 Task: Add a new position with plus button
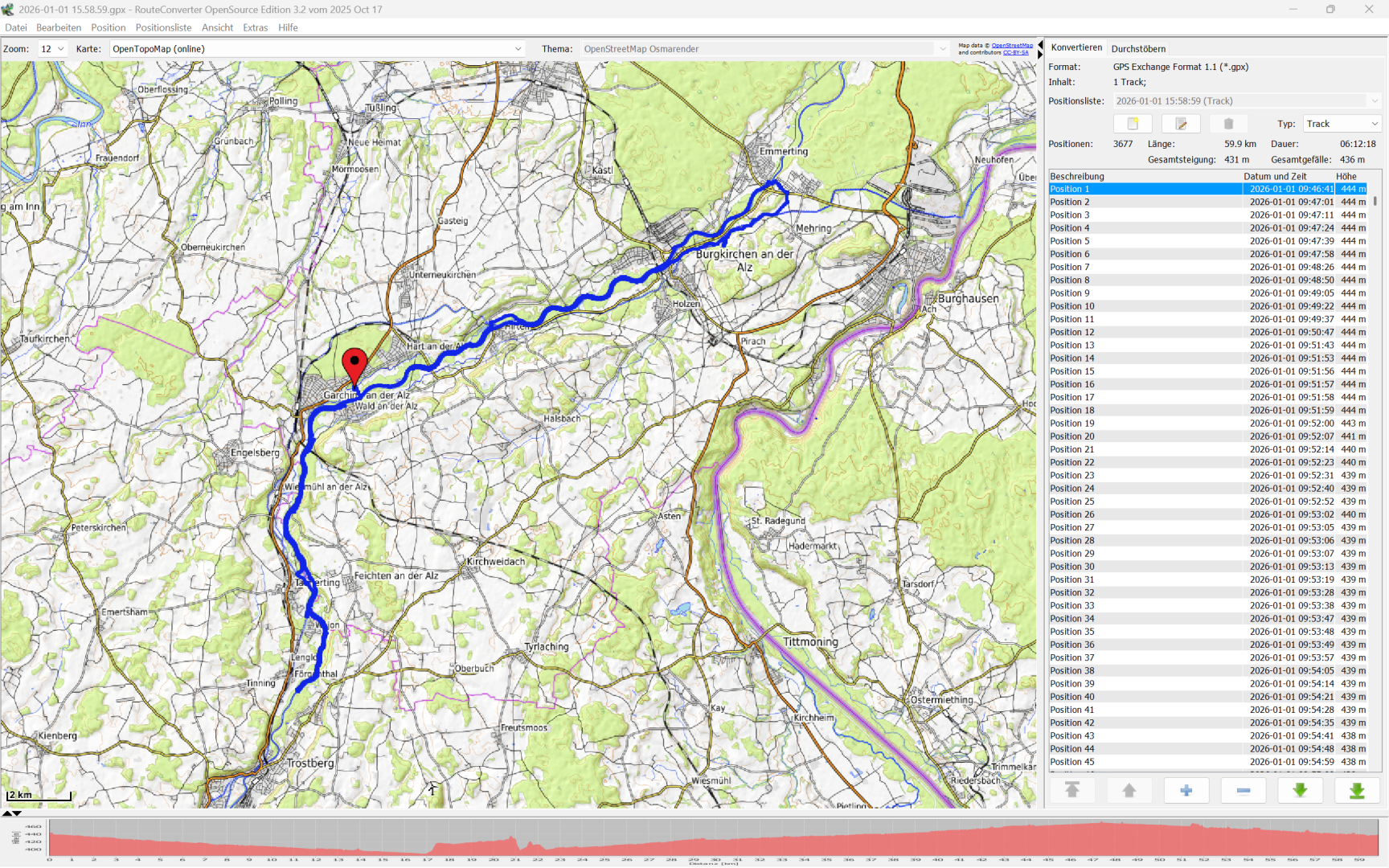pos(1186,791)
